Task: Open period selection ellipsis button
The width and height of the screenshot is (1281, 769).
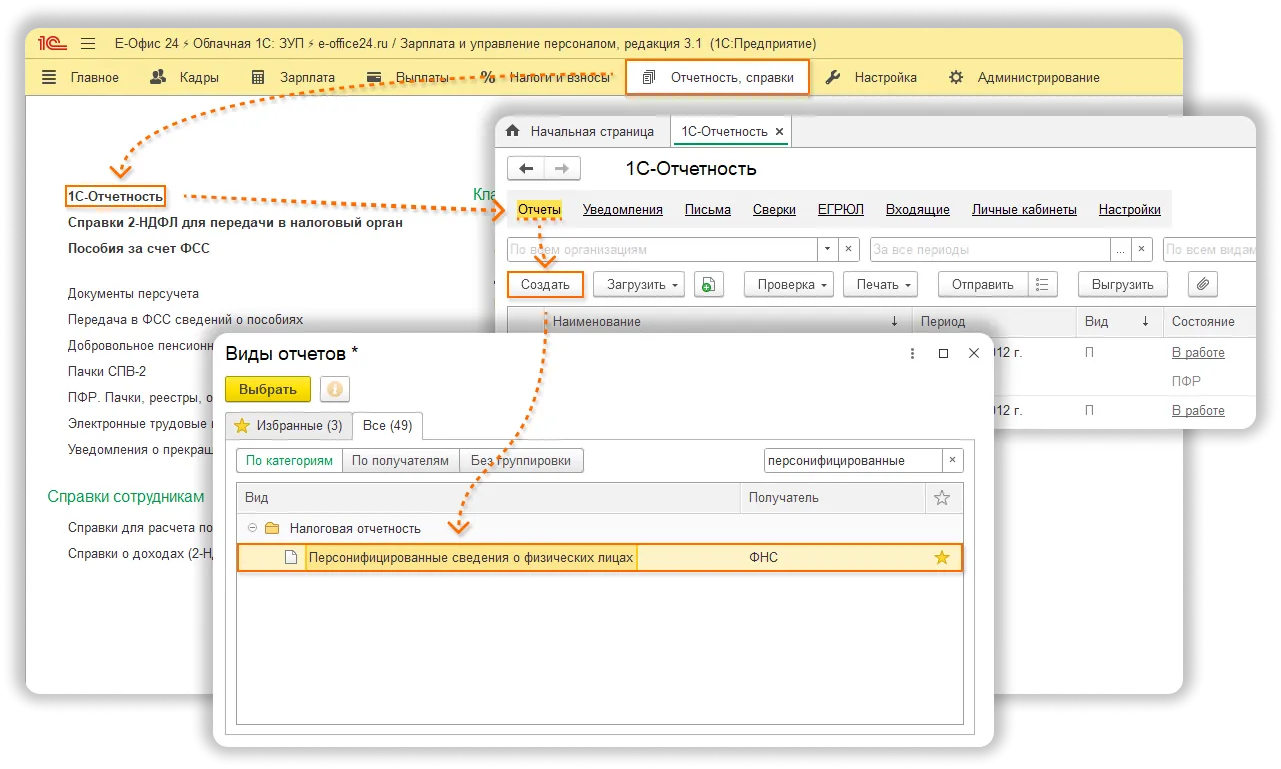Action: 1121,249
